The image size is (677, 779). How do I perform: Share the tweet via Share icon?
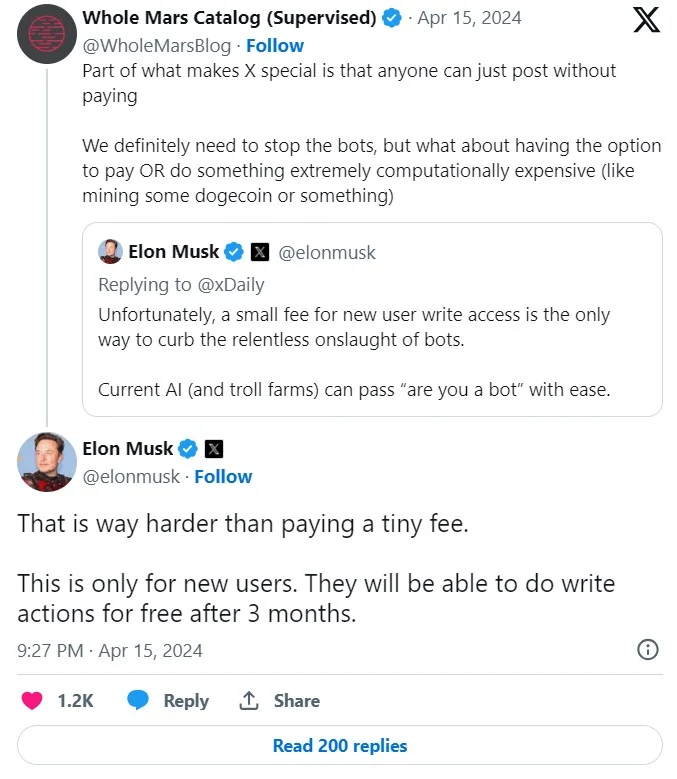[250, 701]
